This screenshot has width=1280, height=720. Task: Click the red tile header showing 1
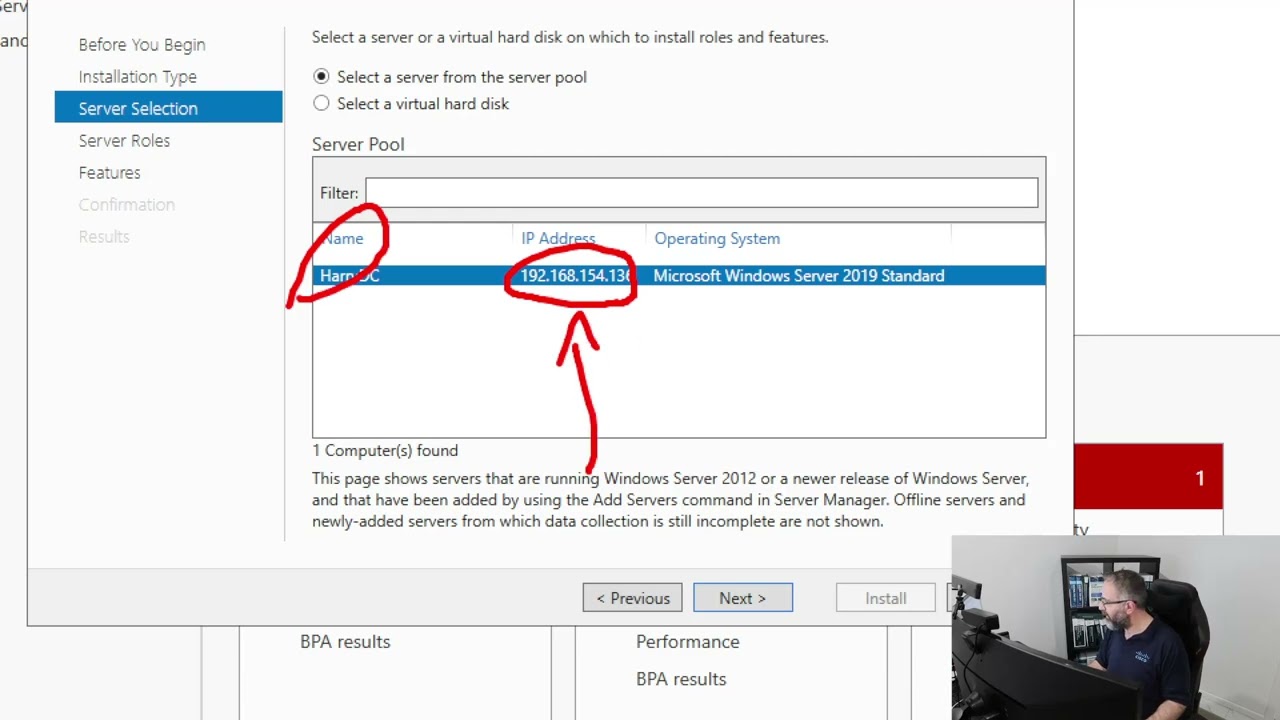click(1148, 478)
